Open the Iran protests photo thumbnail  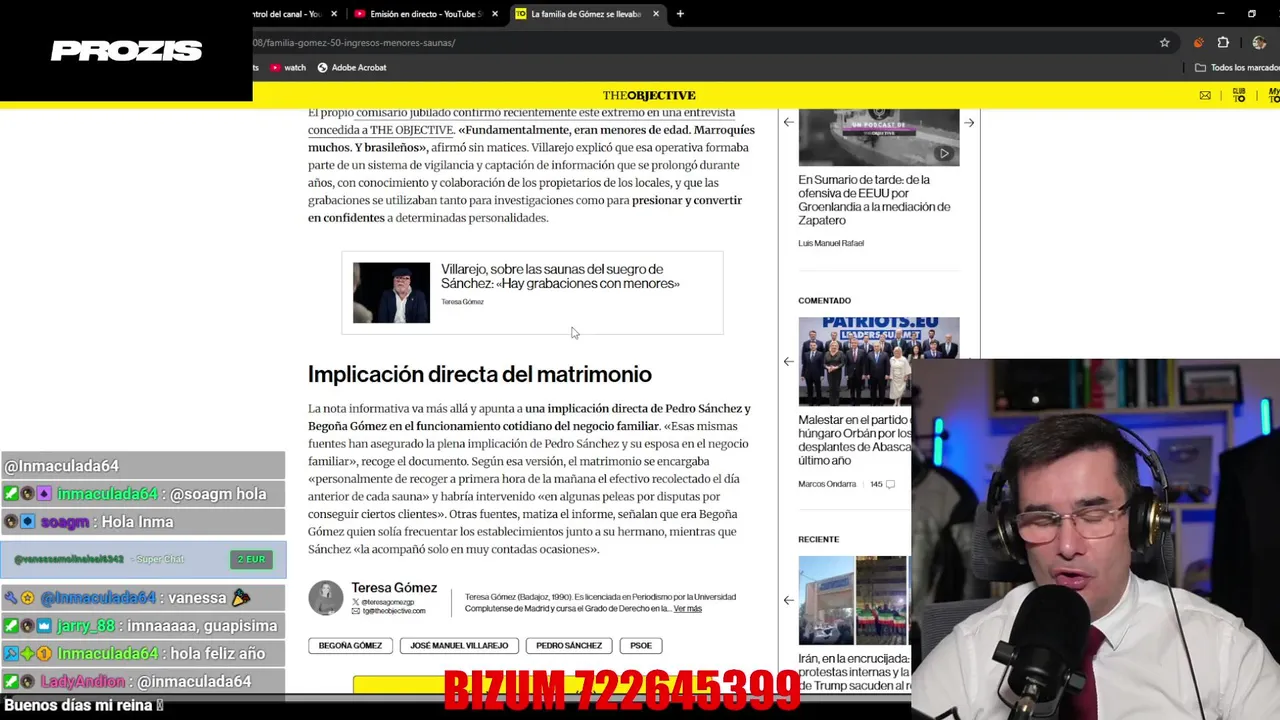[x=853, y=600]
